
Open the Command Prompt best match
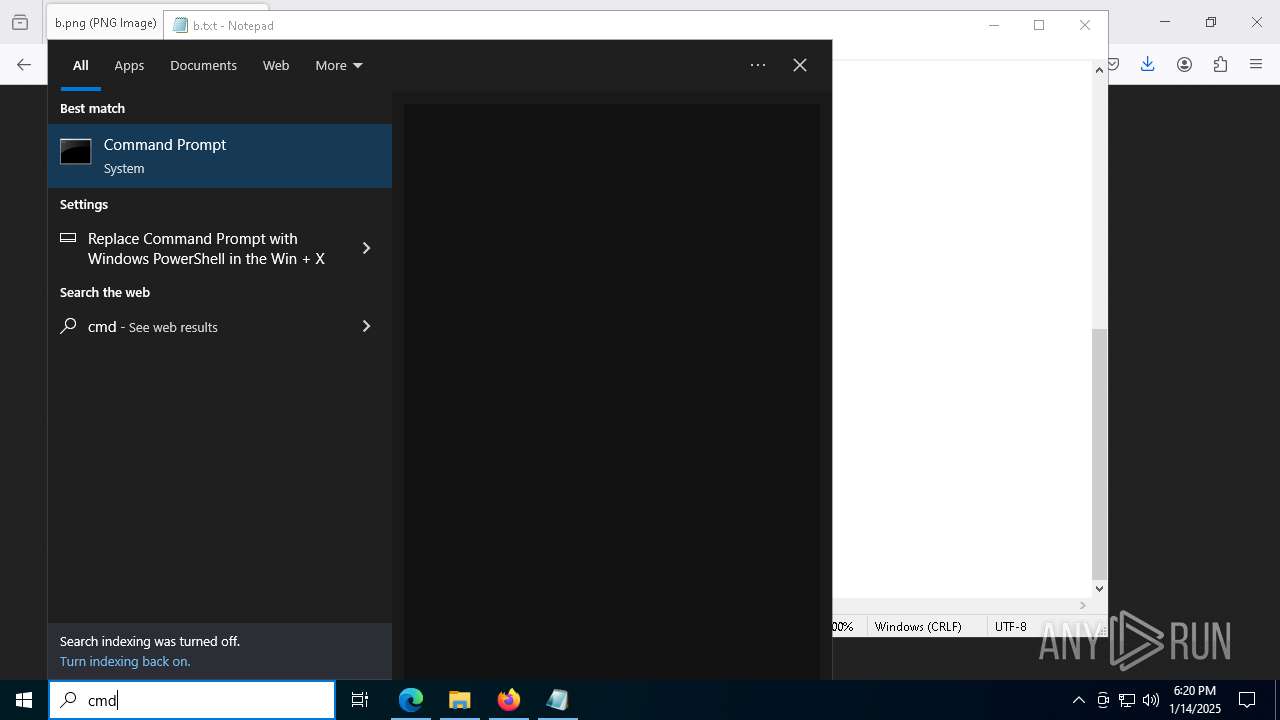(x=220, y=156)
